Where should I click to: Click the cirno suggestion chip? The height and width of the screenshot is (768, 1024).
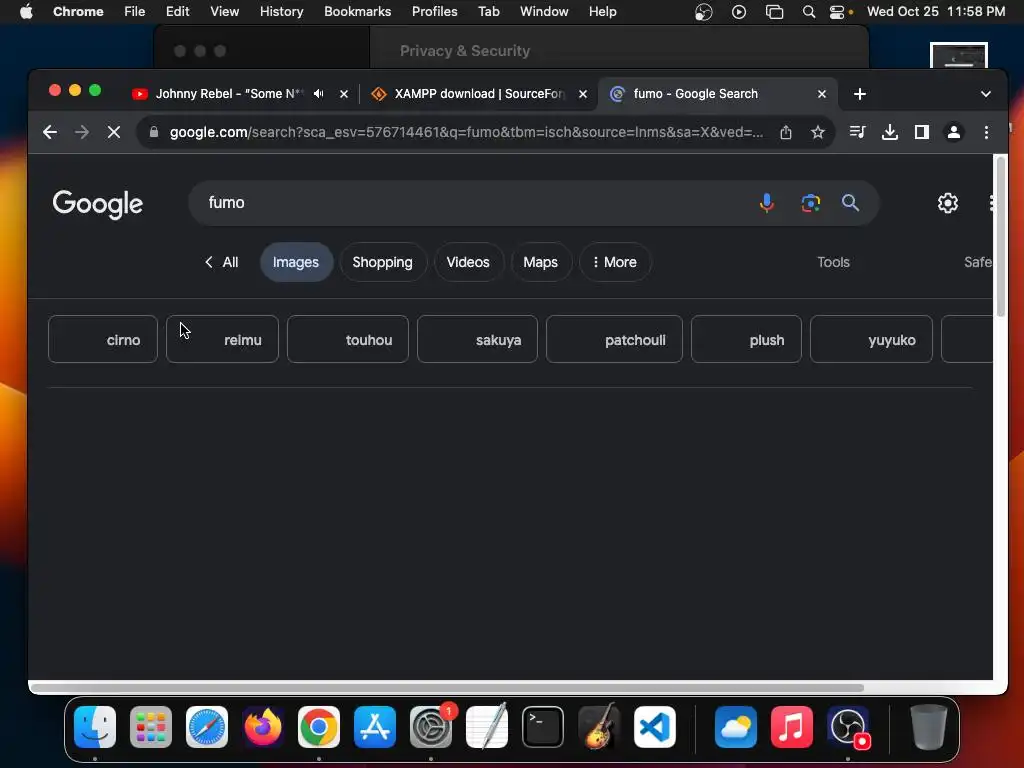(103, 340)
